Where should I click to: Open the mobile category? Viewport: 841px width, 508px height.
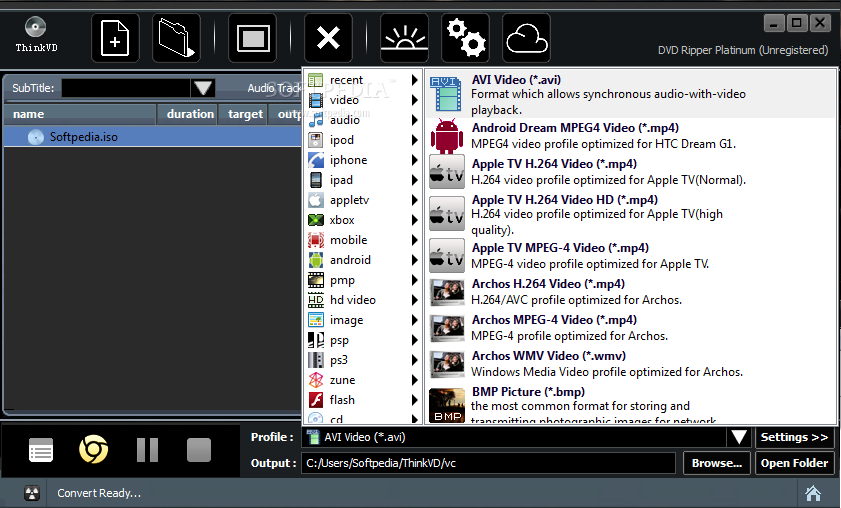click(x=363, y=240)
